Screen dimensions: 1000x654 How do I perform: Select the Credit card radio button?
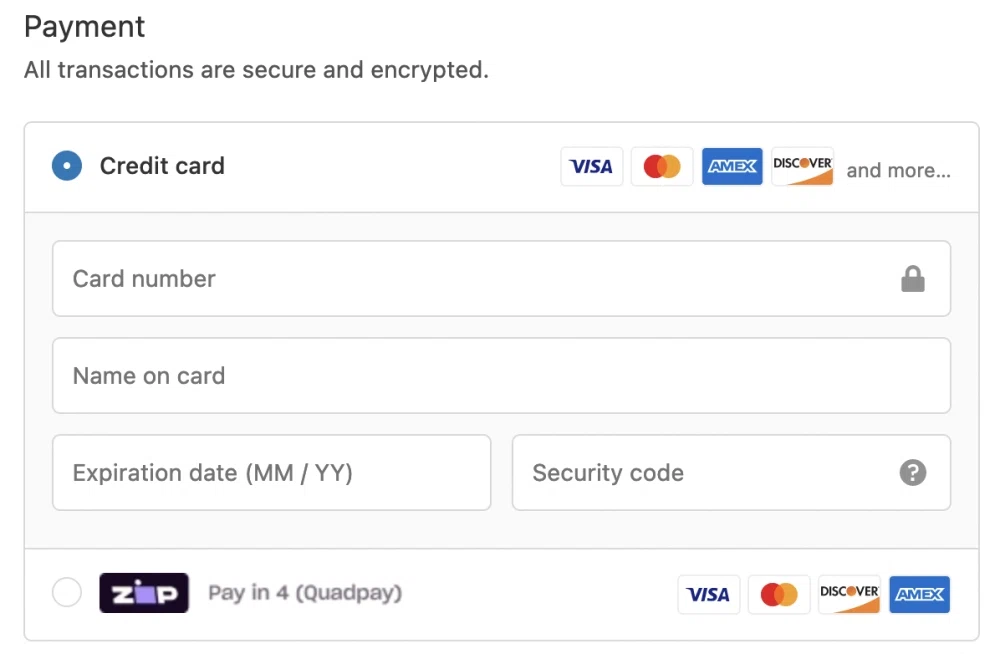[67, 166]
